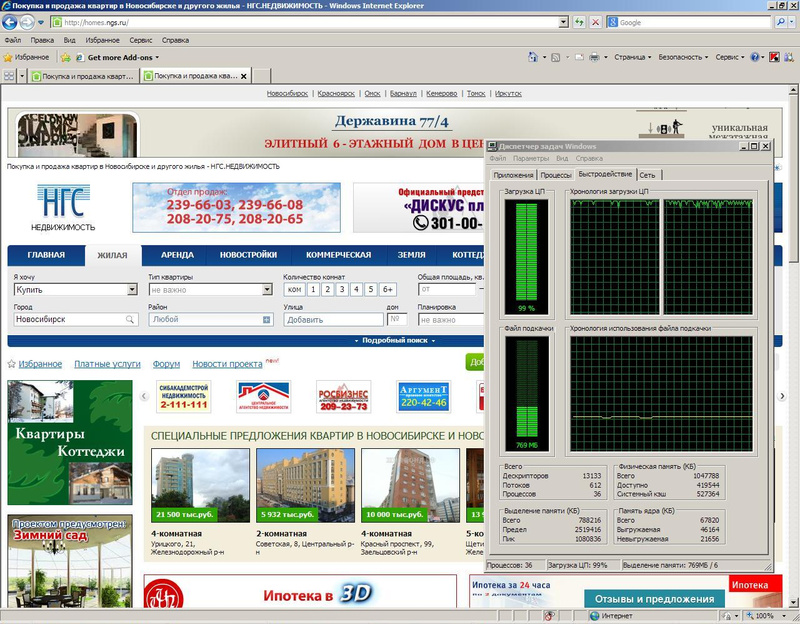The width and height of the screenshot is (800, 624).
Task: Switch to Сеть tab in Task Manager
Action: 647,175
